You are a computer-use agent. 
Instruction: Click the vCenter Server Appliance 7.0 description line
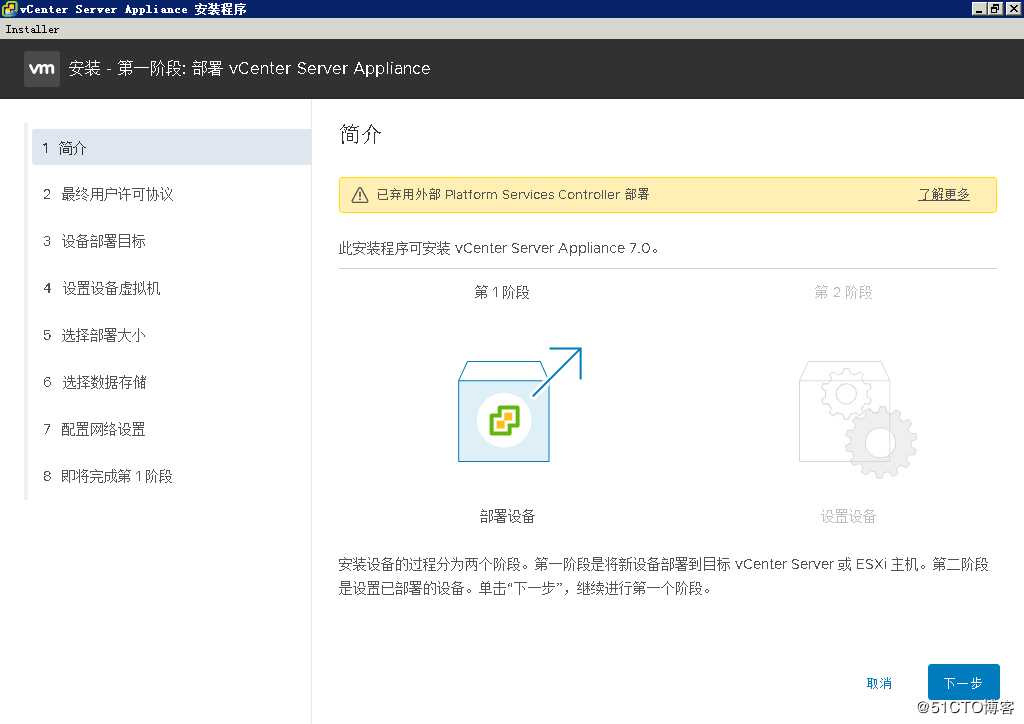click(x=498, y=249)
